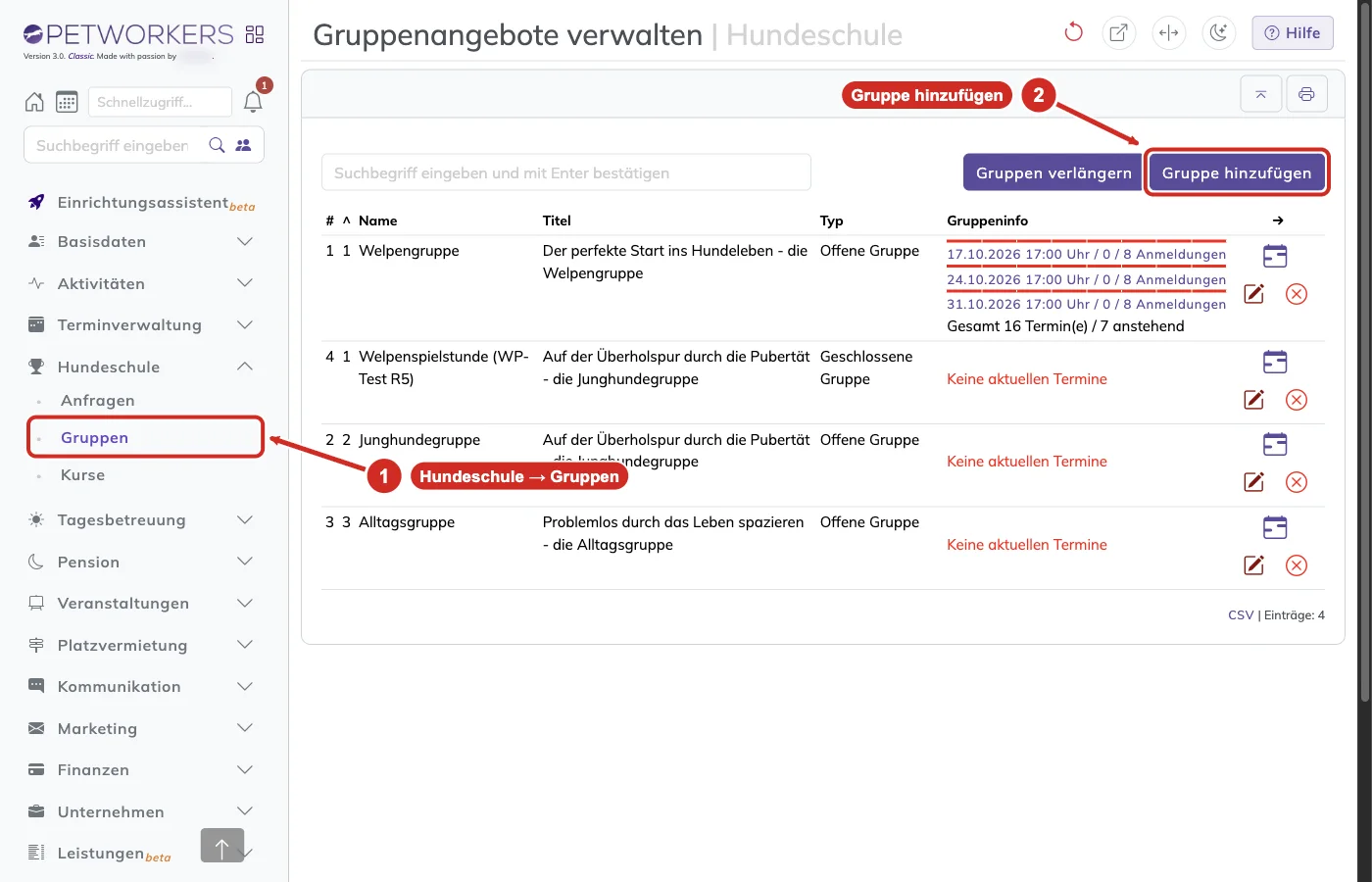1372x882 pixels.
Task: Delete the Welpengruppe entry
Action: coord(1297,294)
